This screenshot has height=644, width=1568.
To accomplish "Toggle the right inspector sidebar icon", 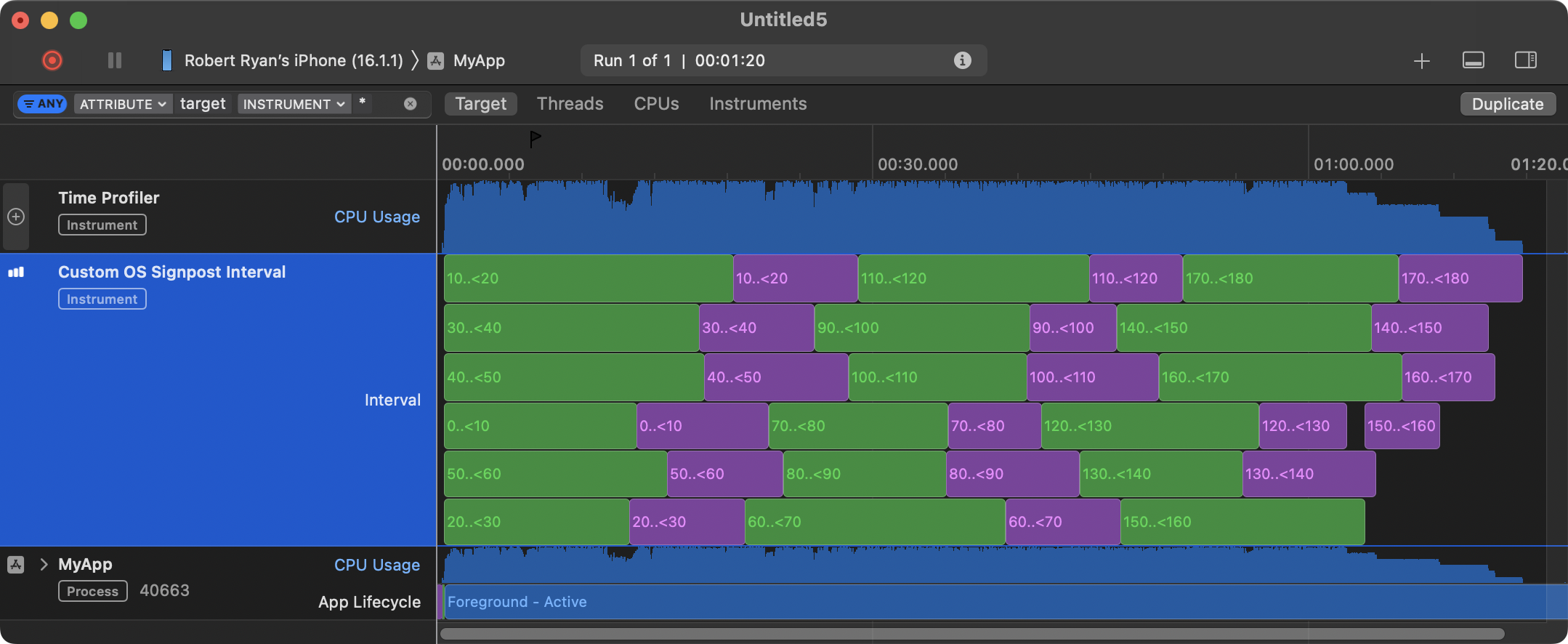I will click(1526, 60).
